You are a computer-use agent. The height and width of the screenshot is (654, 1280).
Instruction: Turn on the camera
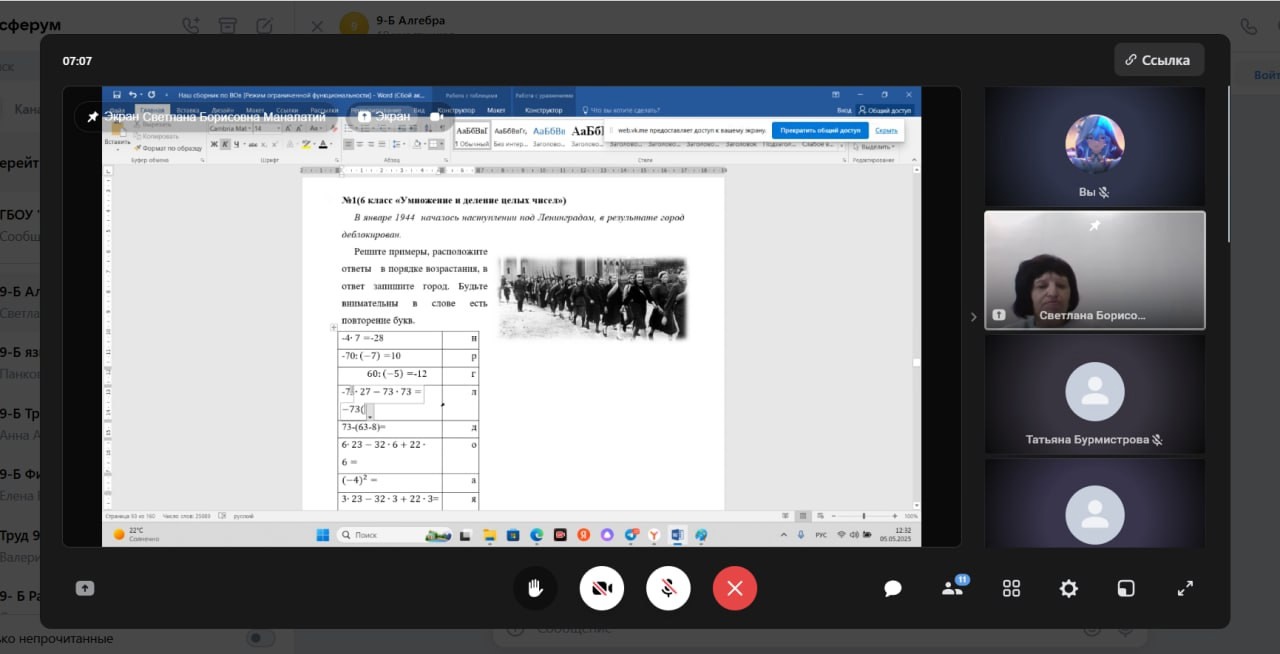601,588
